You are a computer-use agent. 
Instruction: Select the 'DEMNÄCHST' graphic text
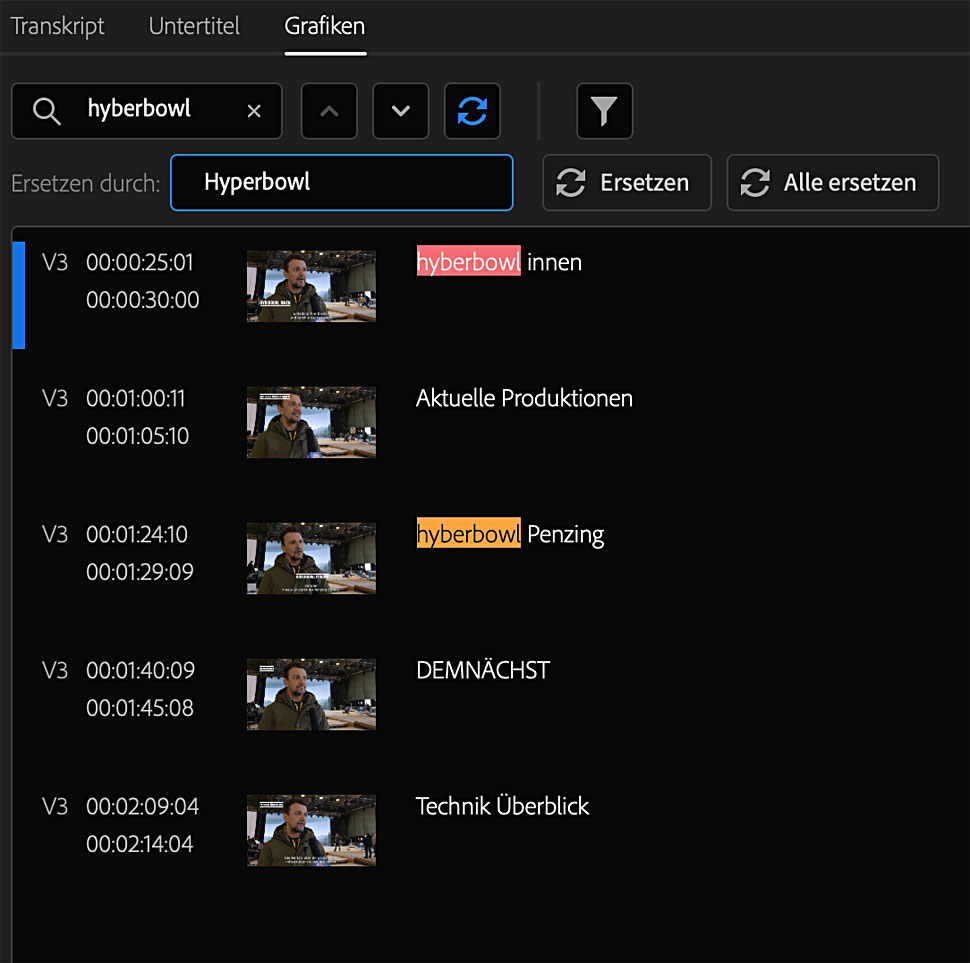(483, 670)
